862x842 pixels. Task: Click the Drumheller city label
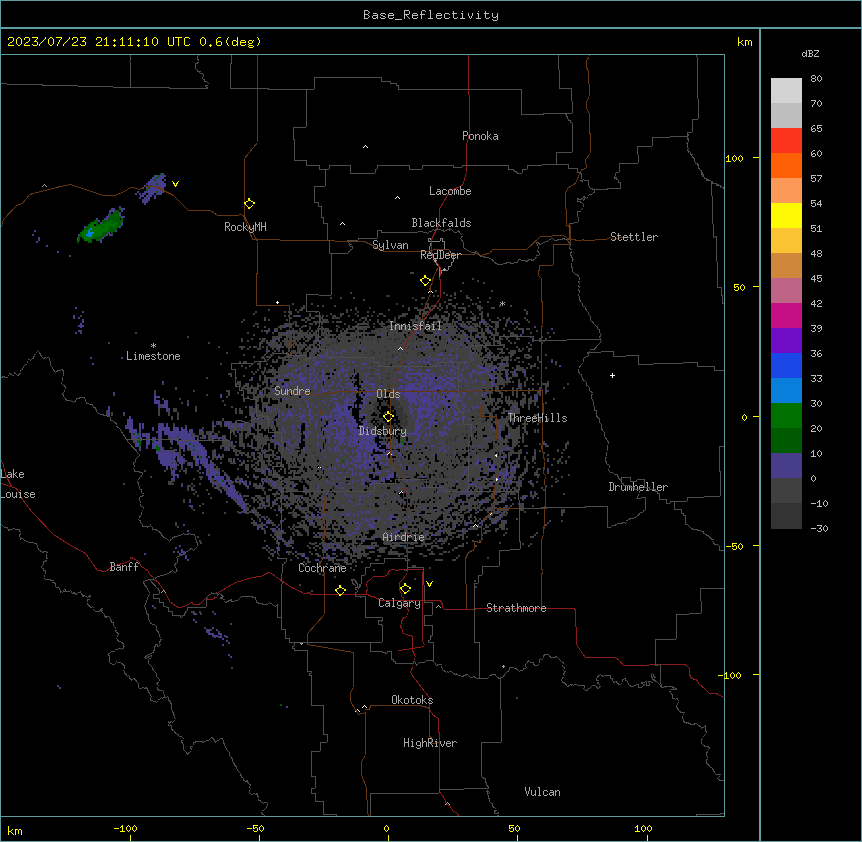pyautogui.click(x=638, y=487)
